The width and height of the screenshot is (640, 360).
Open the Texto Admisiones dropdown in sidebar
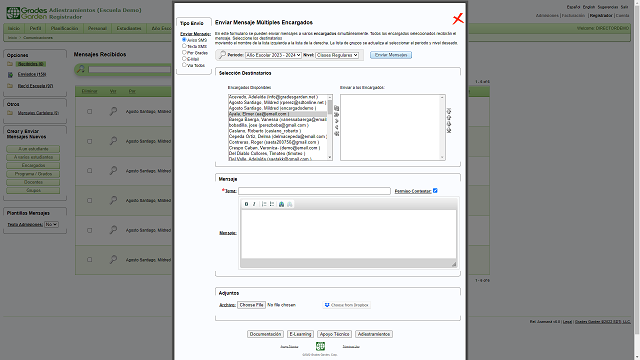[51, 224]
